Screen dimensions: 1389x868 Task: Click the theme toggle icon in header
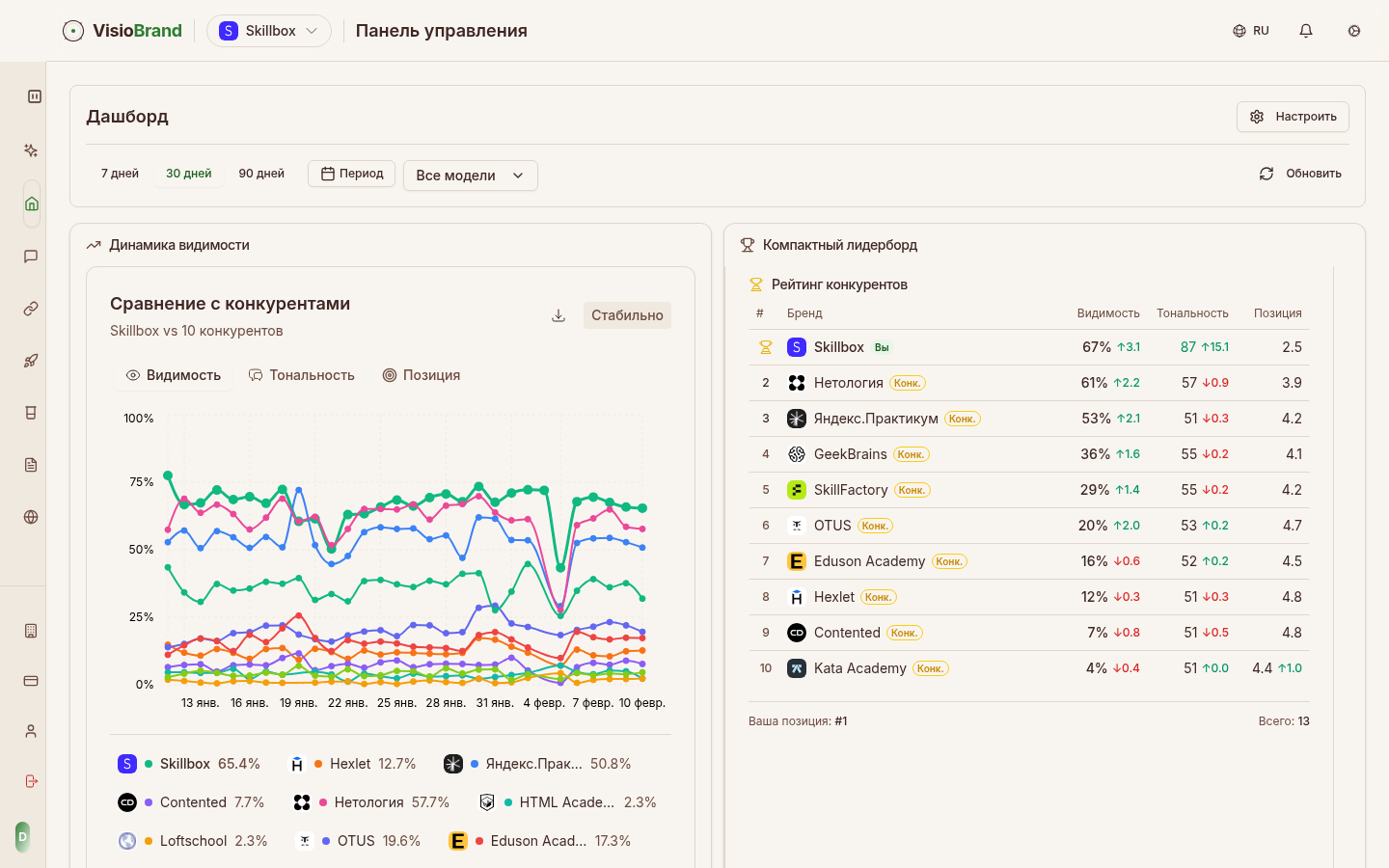click(x=1354, y=31)
